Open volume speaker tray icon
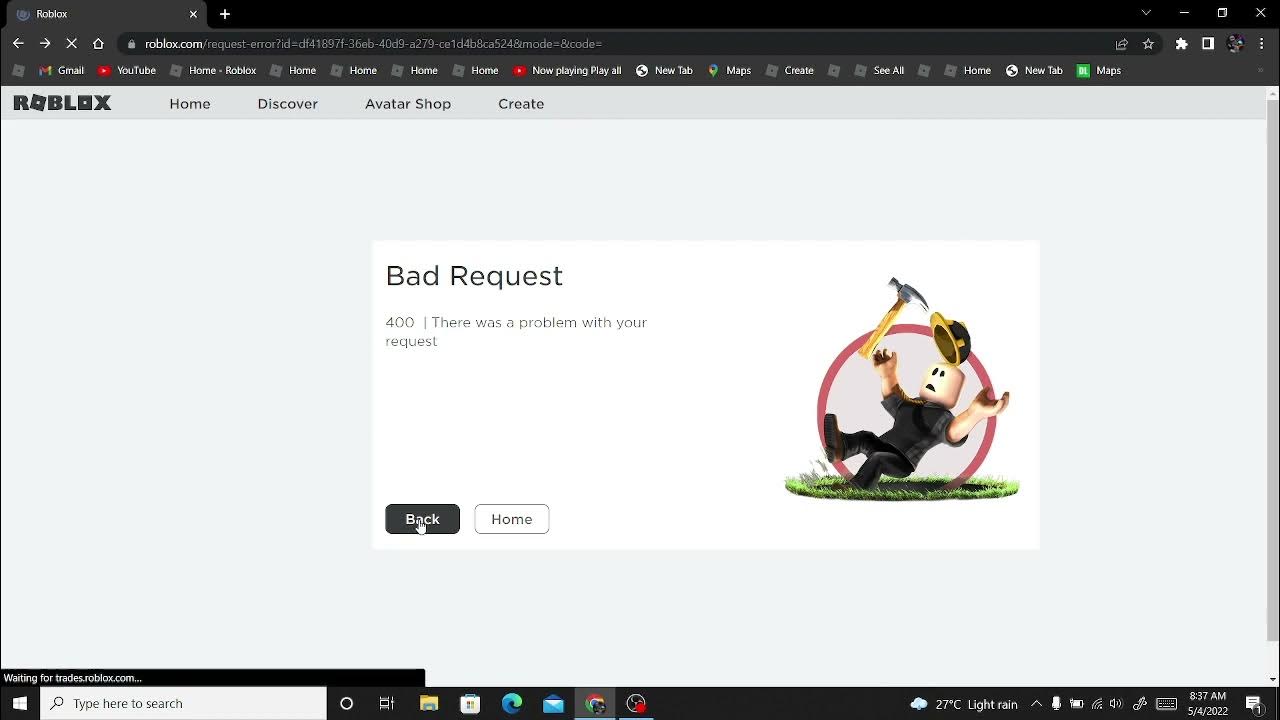Viewport: 1280px width, 720px height. point(1116,704)
